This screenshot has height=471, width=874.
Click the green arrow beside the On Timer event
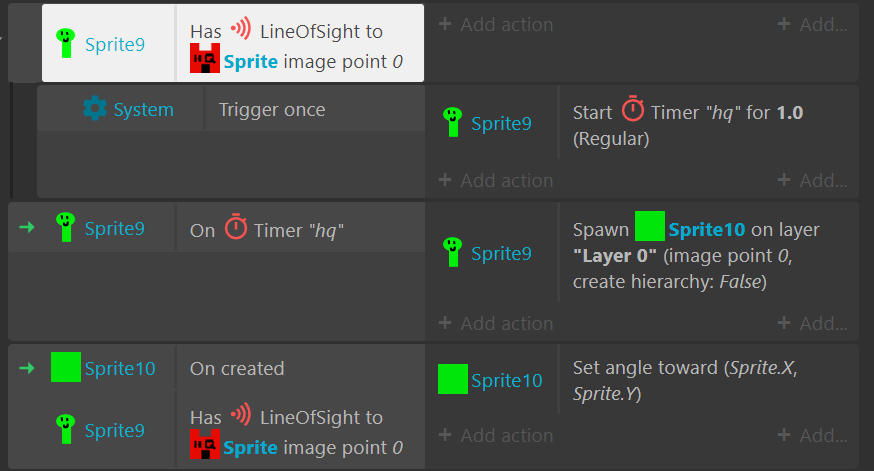(27, 227)
